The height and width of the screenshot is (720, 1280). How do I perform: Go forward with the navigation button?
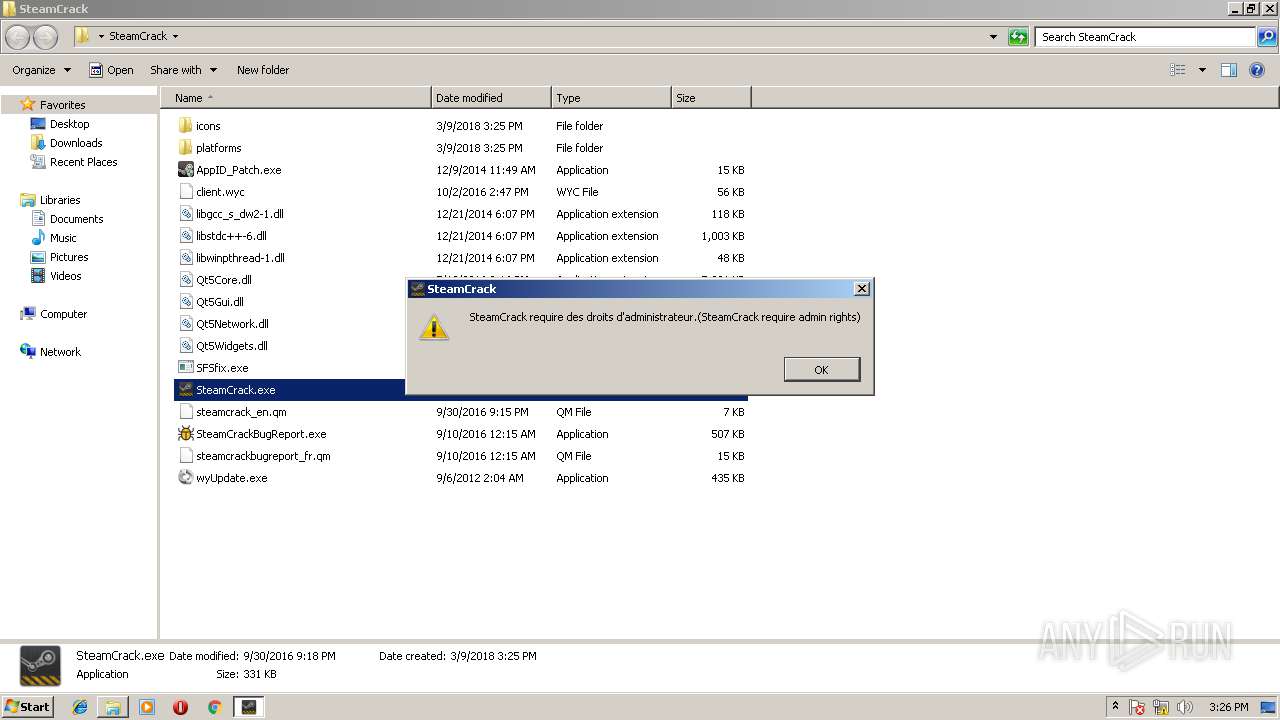coord(46,37)
